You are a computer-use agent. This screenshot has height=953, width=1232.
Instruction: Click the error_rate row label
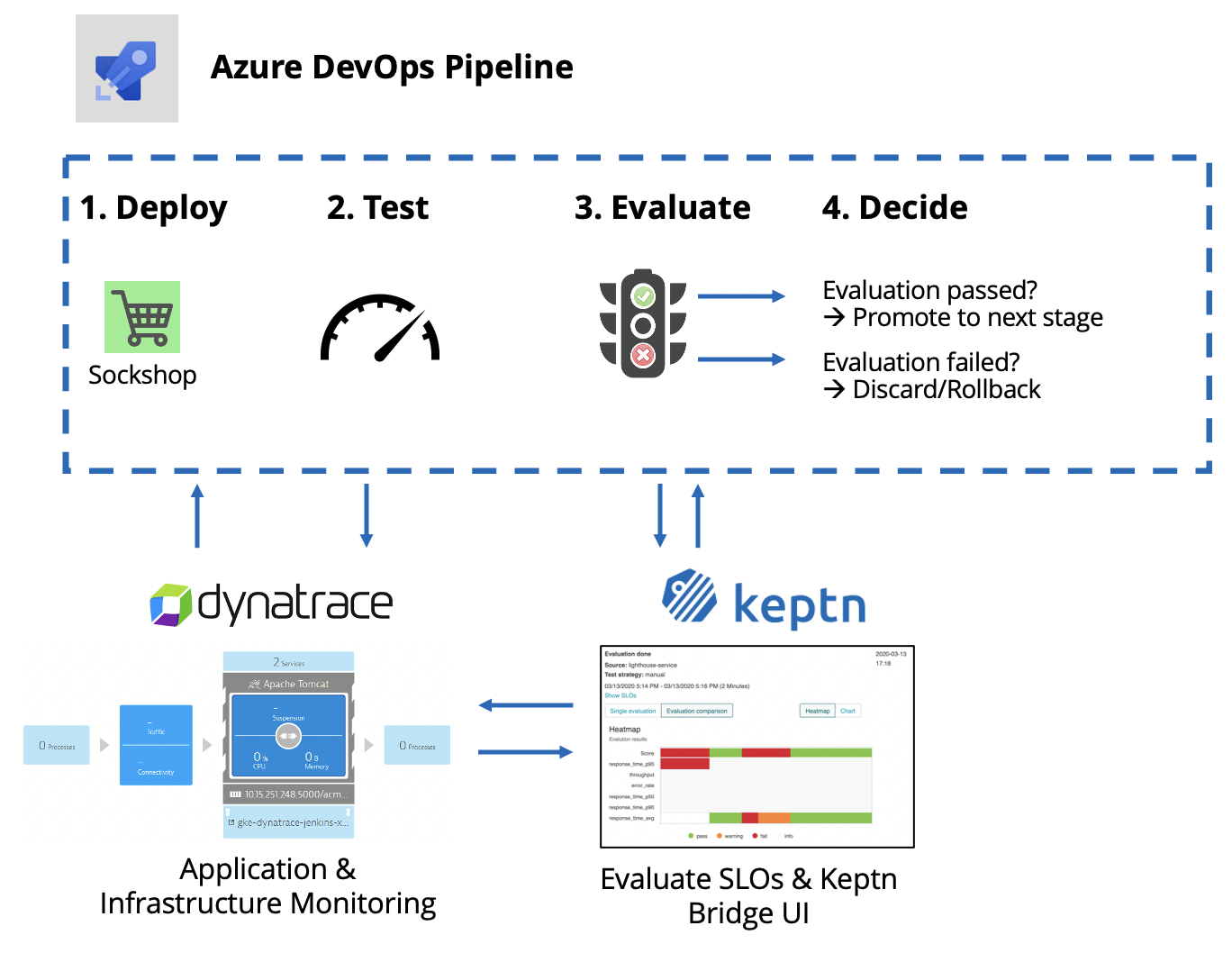click(643, 785)
